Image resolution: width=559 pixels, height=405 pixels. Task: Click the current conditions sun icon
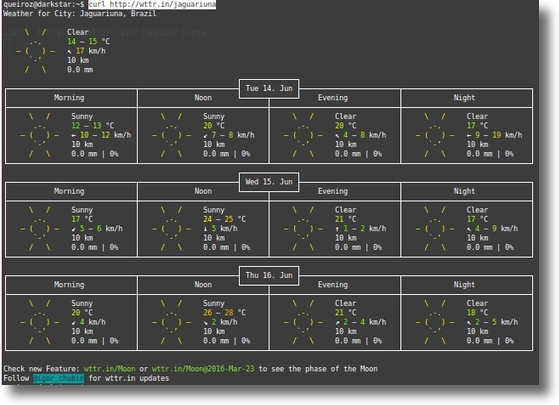pos(35,51)
